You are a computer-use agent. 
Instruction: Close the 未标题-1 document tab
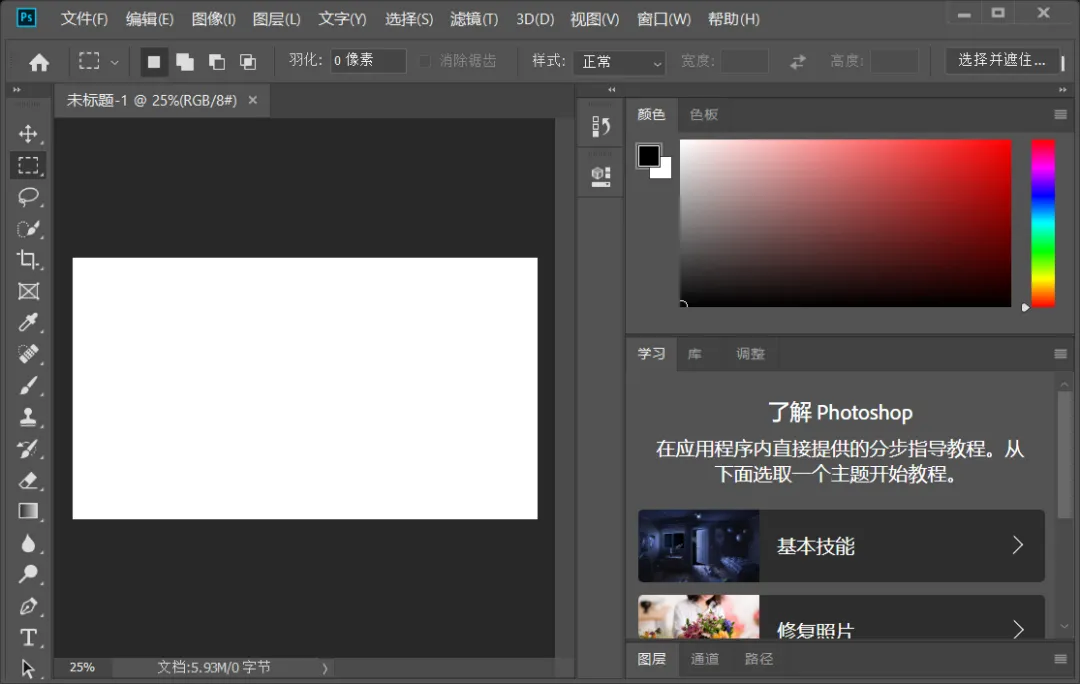(x=253, y=101)
